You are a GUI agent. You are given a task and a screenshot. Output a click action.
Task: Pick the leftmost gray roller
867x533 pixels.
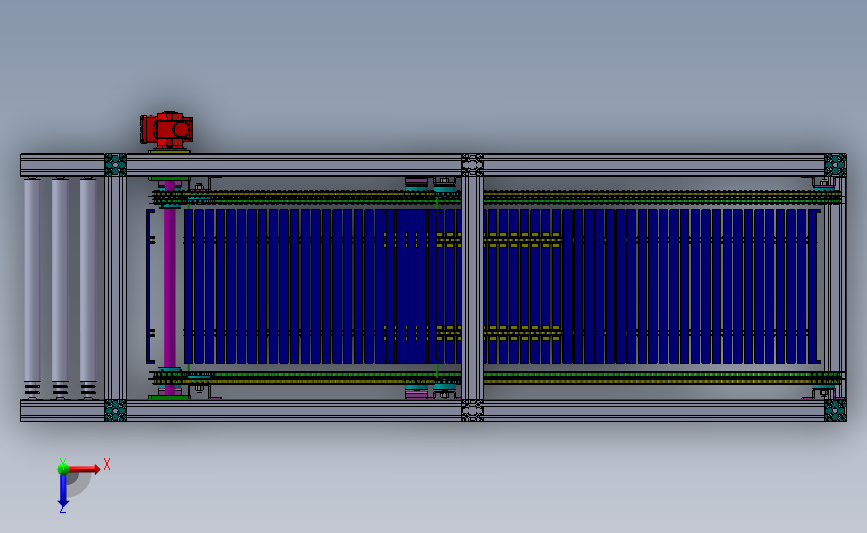[x=32, y=286]
